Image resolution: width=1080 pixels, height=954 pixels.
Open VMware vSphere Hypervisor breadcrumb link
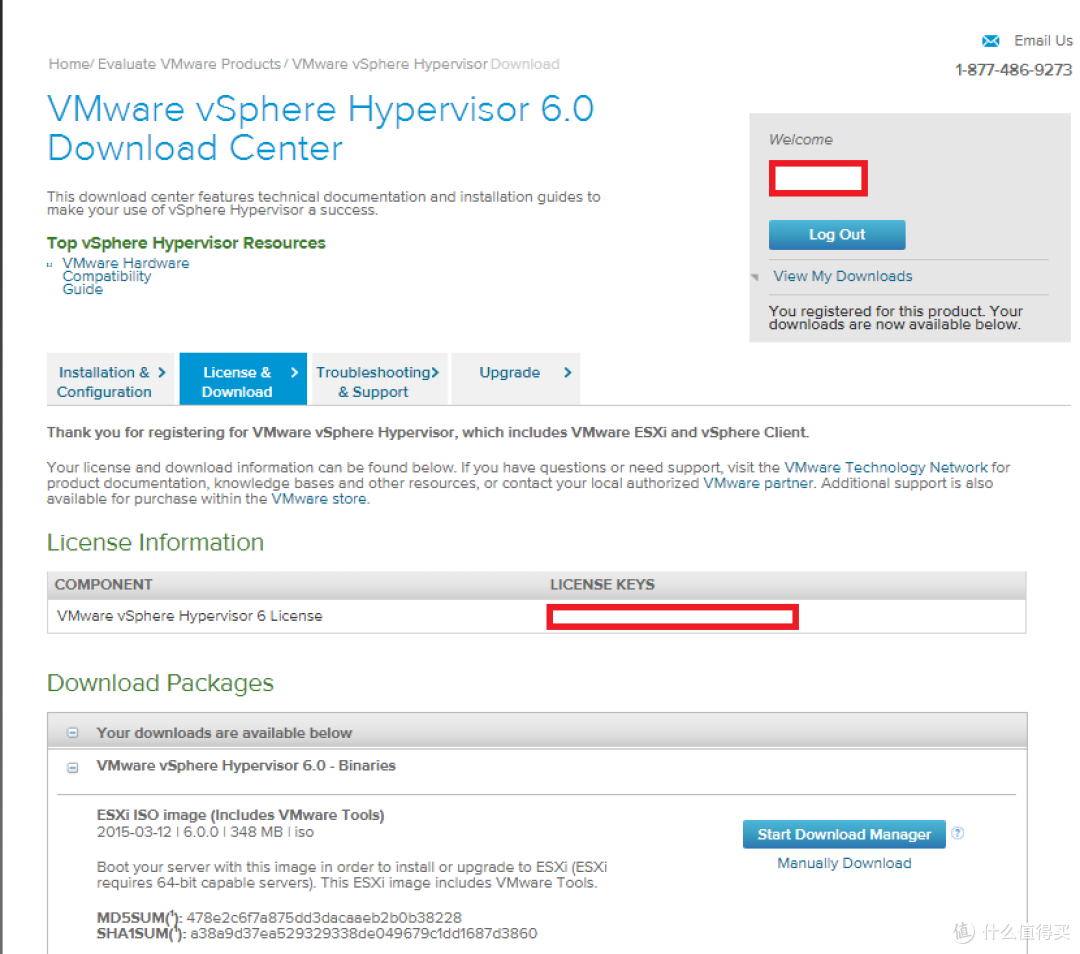pyautogui.click(x=389, y=64)
